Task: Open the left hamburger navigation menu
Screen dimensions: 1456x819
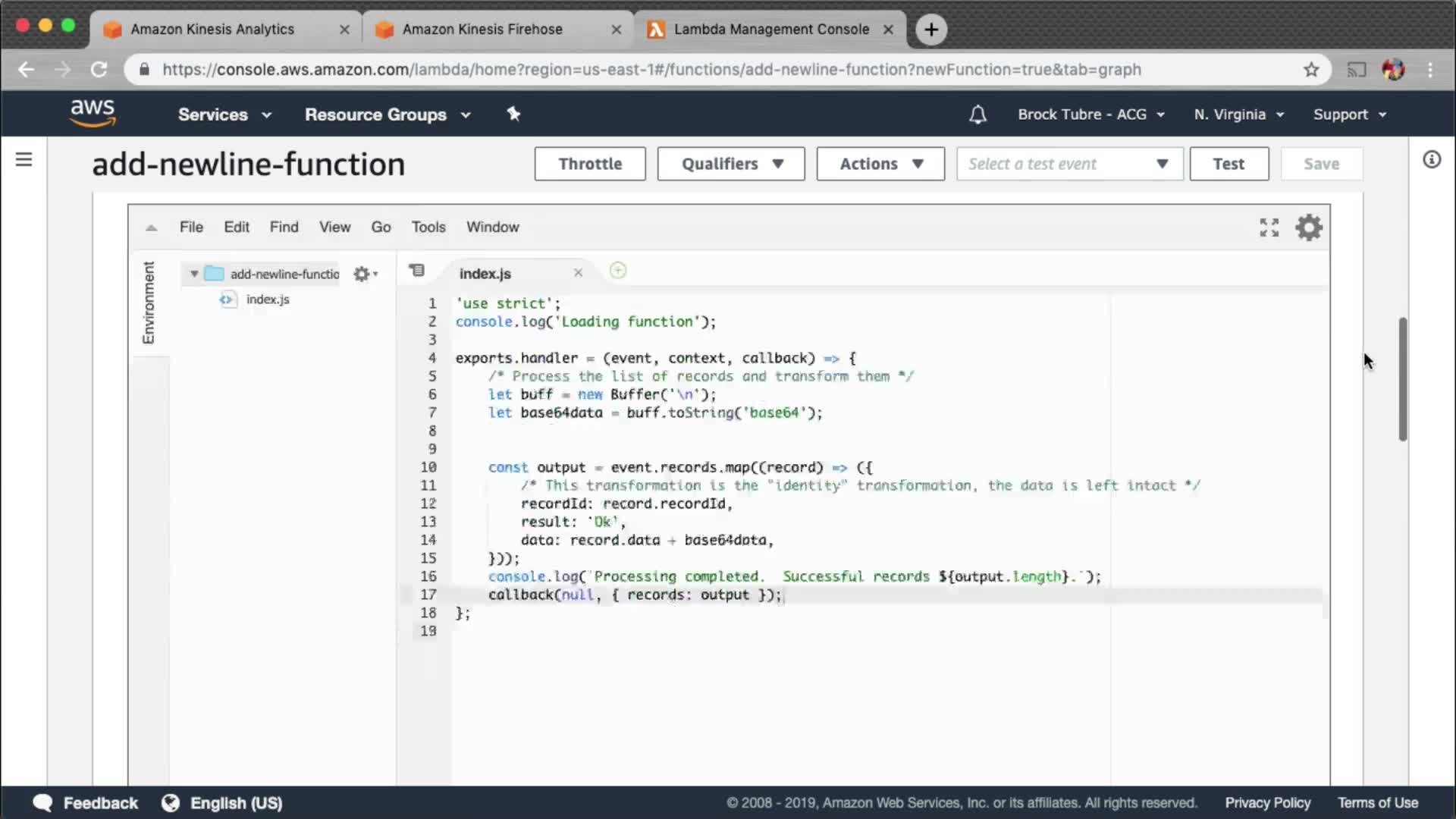Action: click(24, 159)
